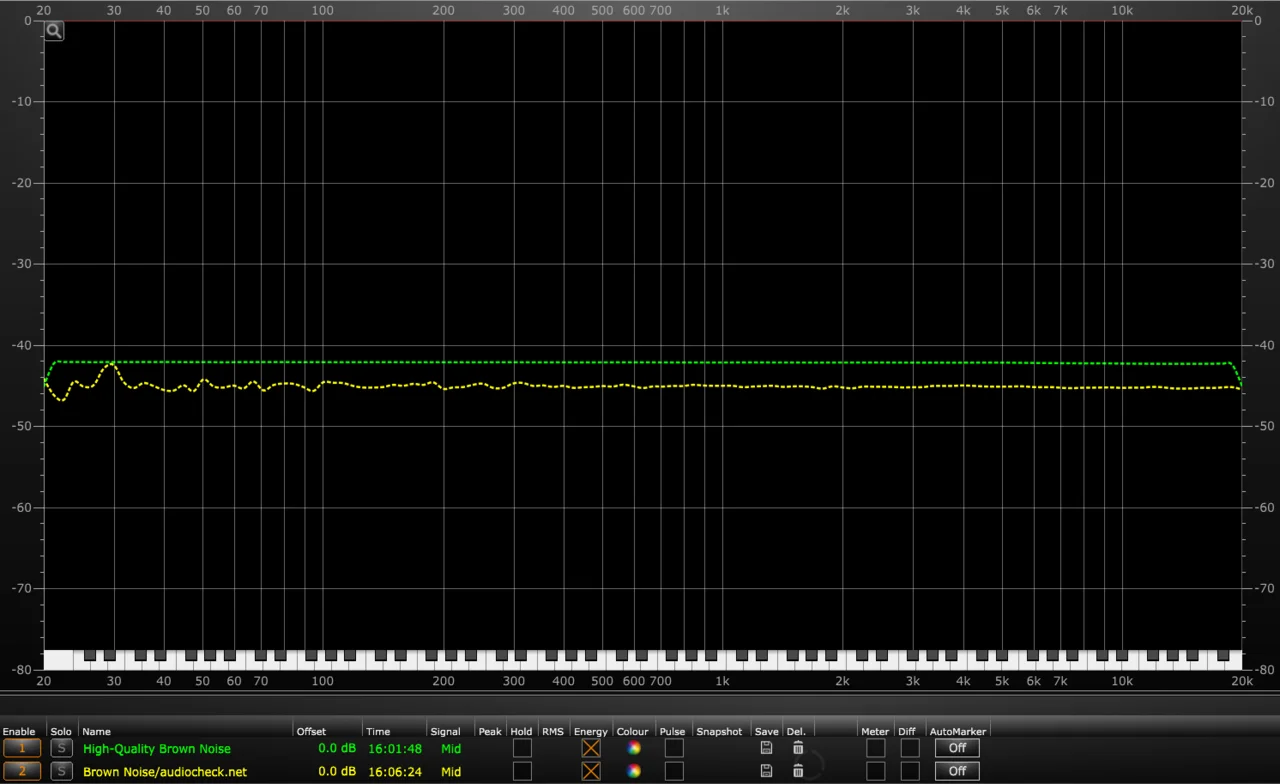Image resolution: width=1280 pixels, height=784 pixels.
Task: Delete the Brown Noise/audiocheck.net trace
Action: pyautogui.click(x=798, y=771)
